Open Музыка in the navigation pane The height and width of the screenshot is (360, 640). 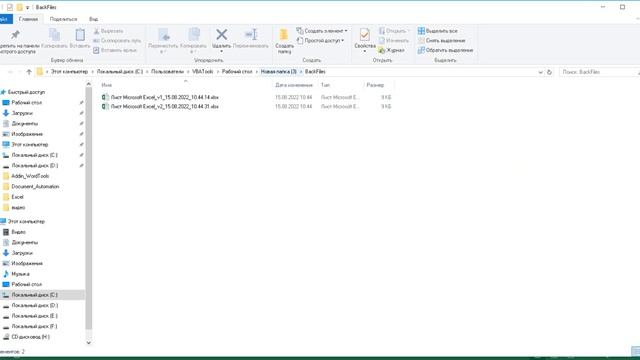pos(20,274)
